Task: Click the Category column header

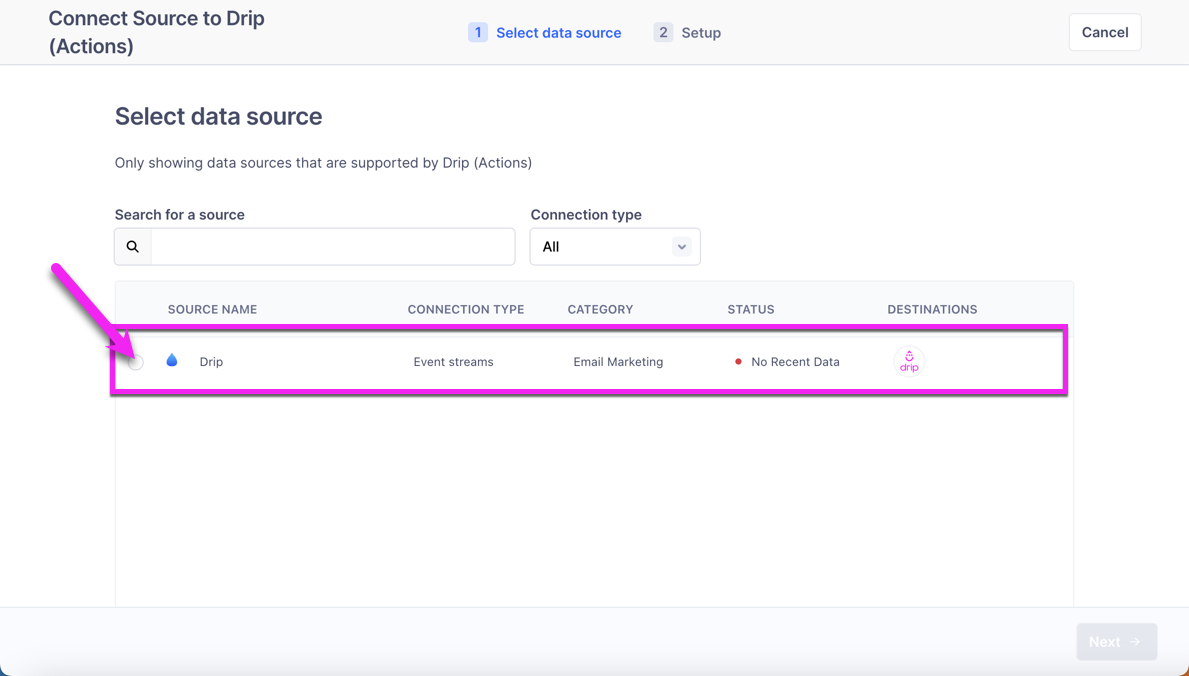Action: (600, 310)
